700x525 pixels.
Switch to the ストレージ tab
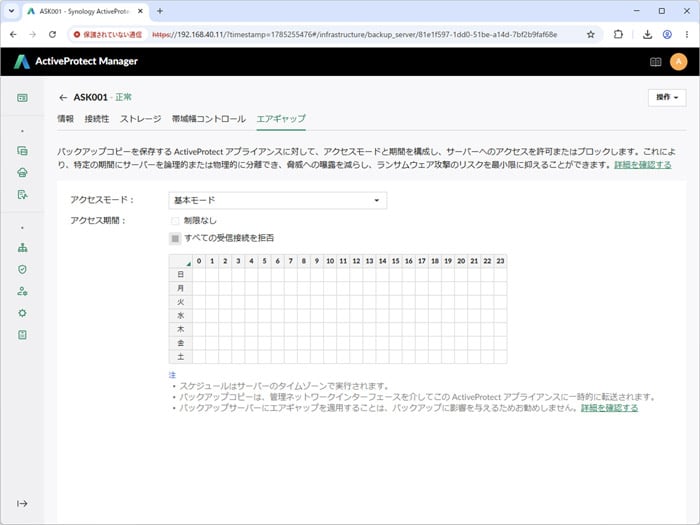[140, 119]
